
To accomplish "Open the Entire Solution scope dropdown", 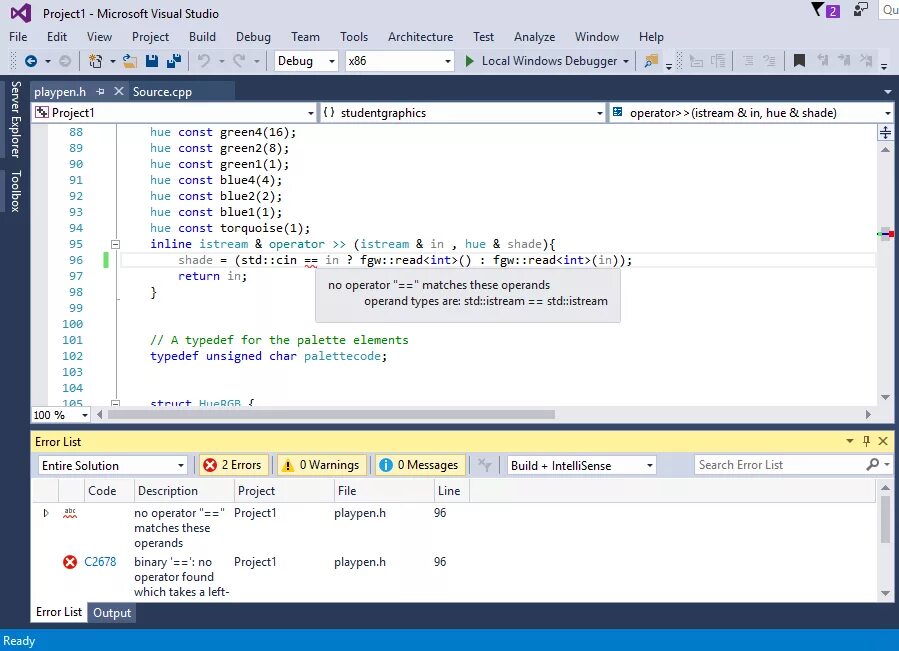I will (x=113, y=465).
